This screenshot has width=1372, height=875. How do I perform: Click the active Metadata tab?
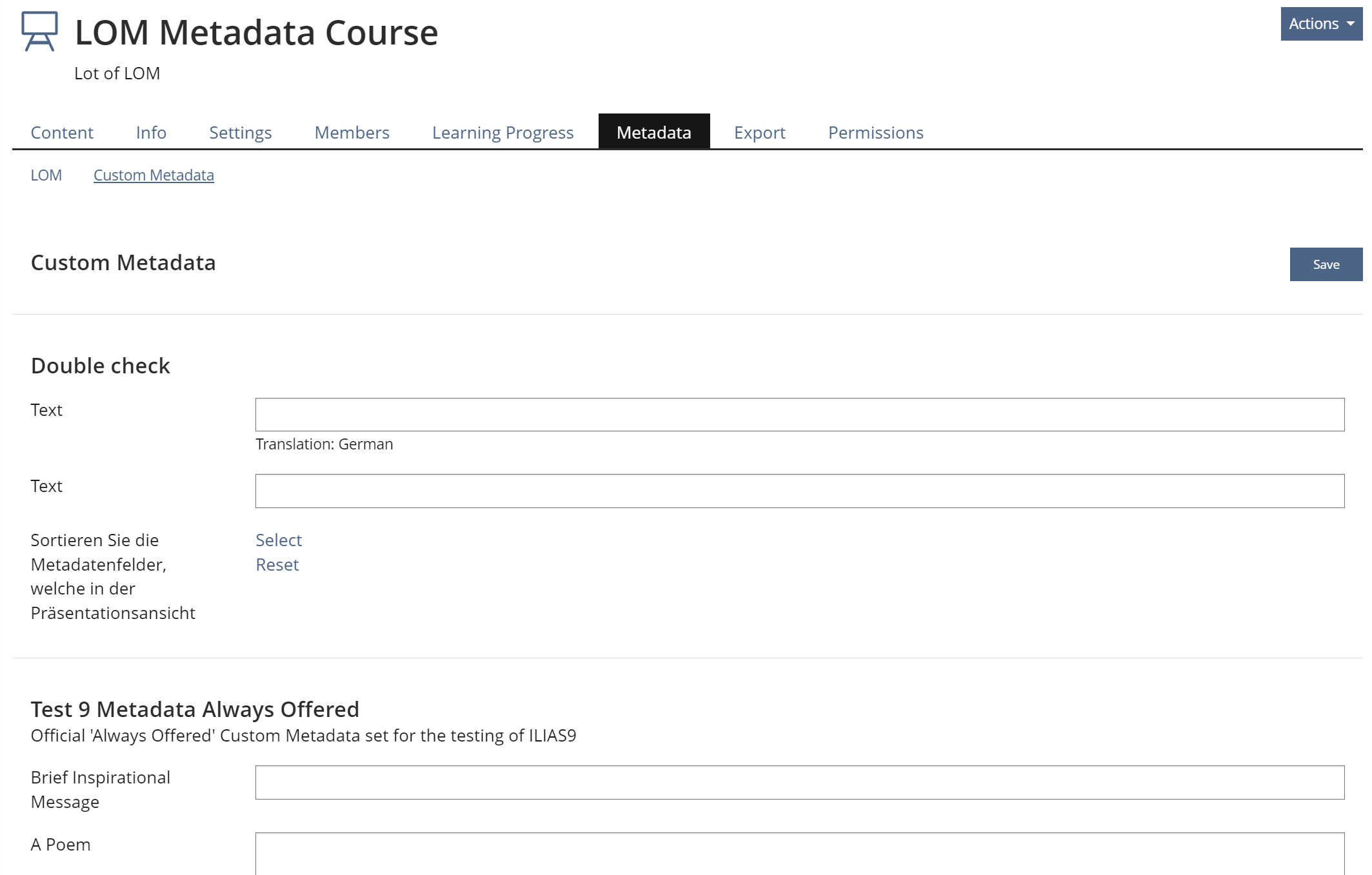point(653,132)
